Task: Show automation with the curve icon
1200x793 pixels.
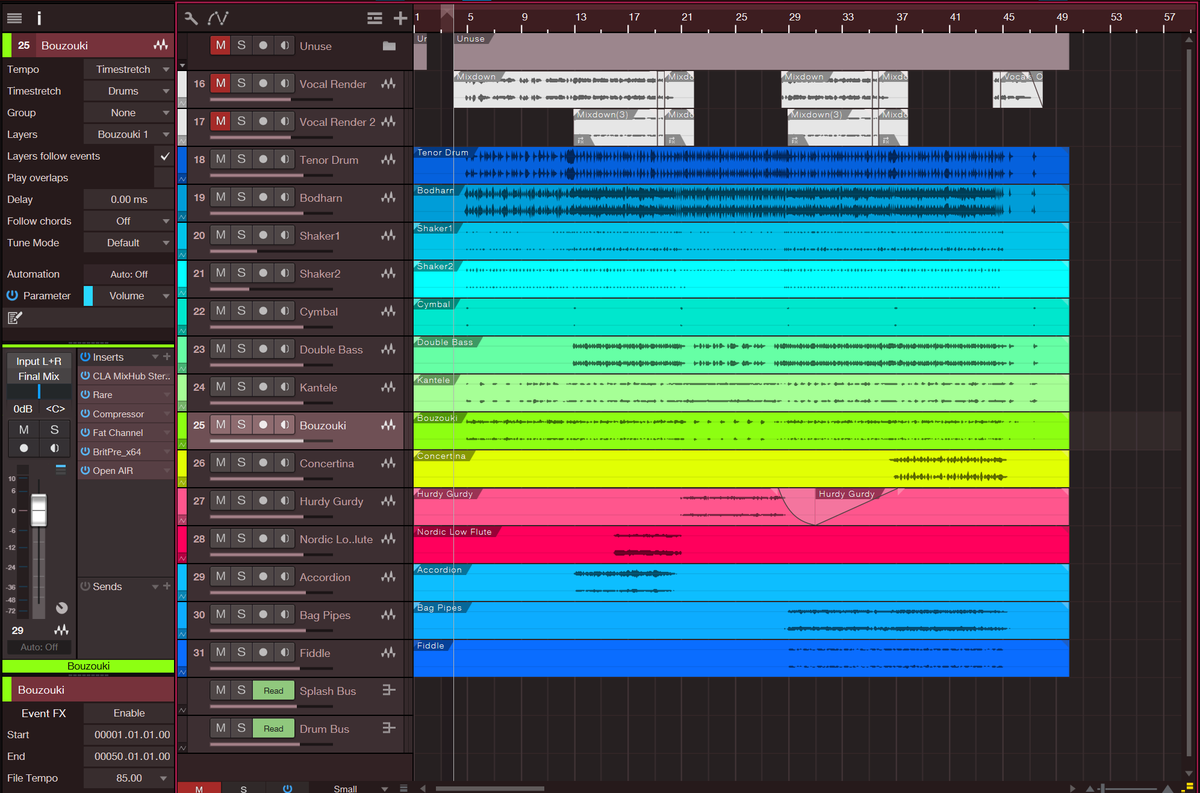Action: point(218,17)
